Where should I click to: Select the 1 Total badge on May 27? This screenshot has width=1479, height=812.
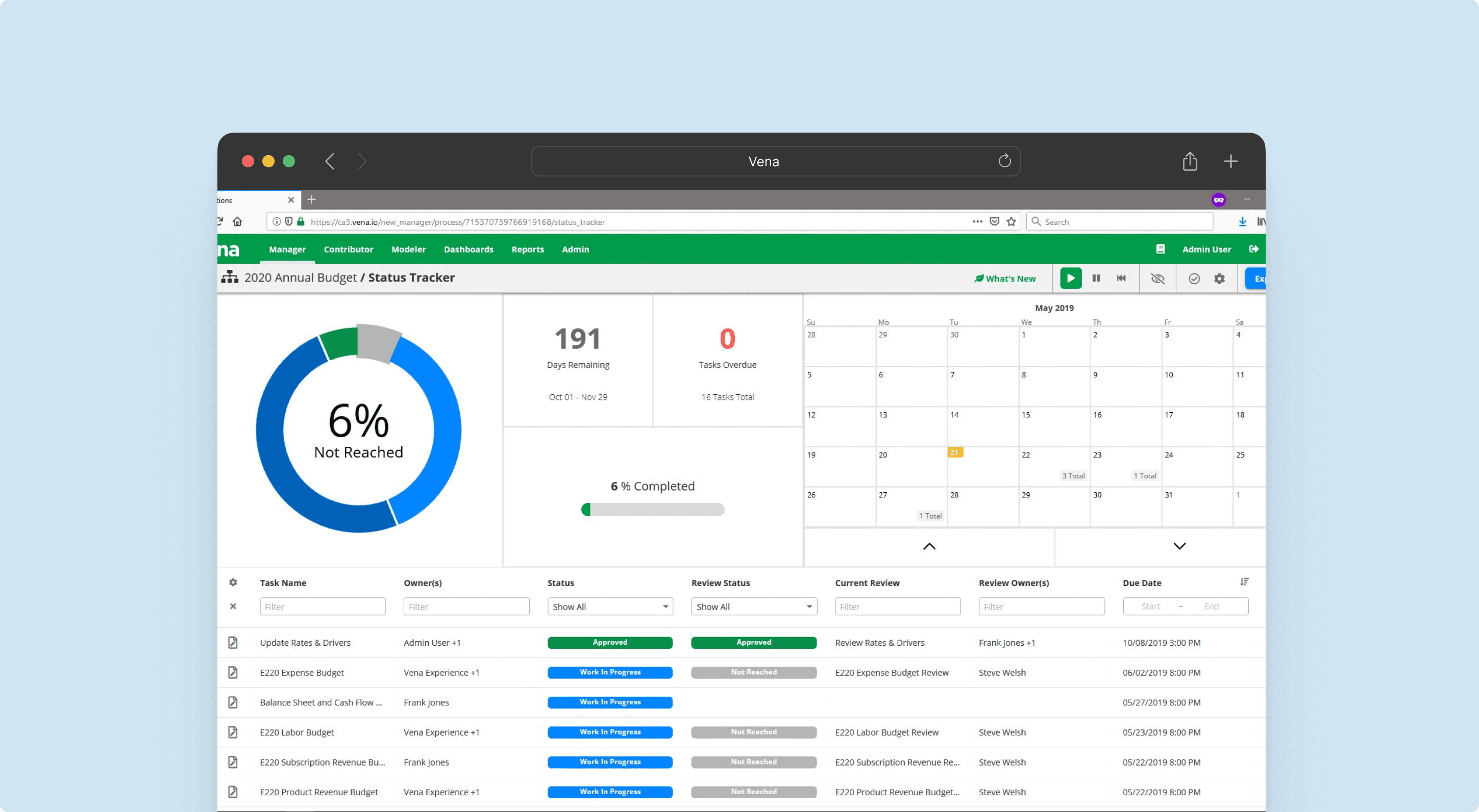(x=930, y=516)
